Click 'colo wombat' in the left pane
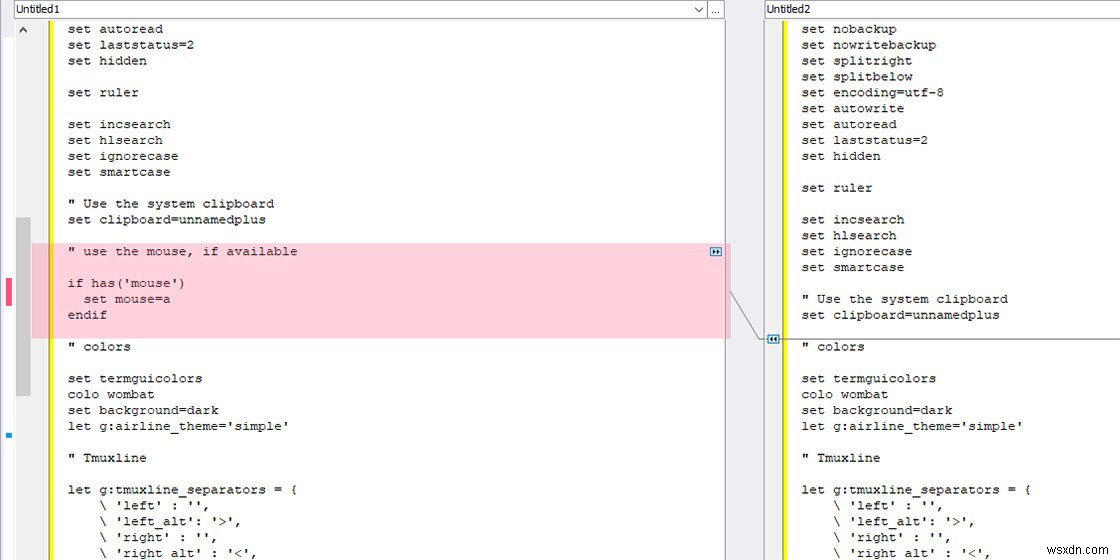1120x560 pixels. (111, 394)
